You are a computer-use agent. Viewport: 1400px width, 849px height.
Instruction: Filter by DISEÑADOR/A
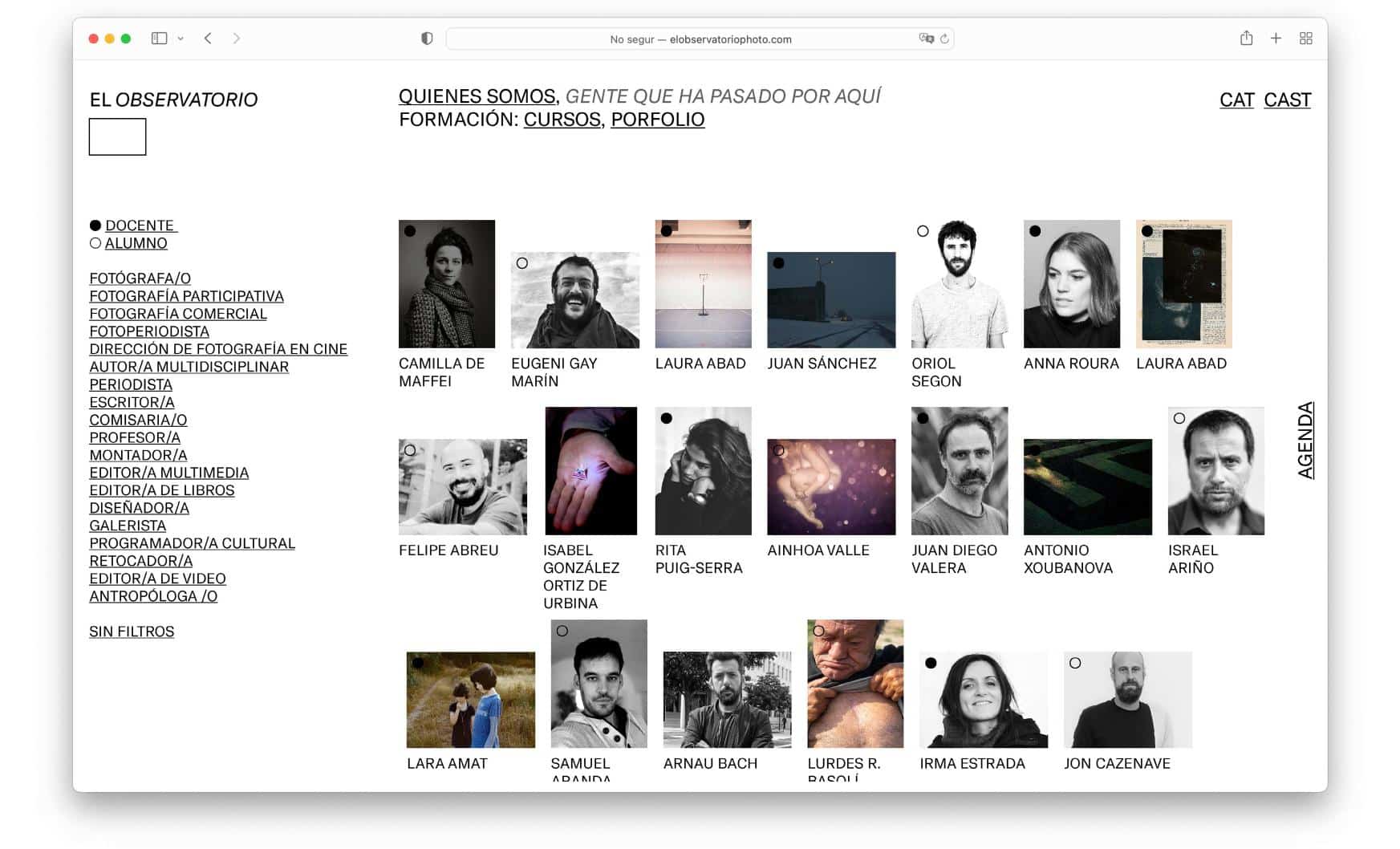tap(139, 508)
